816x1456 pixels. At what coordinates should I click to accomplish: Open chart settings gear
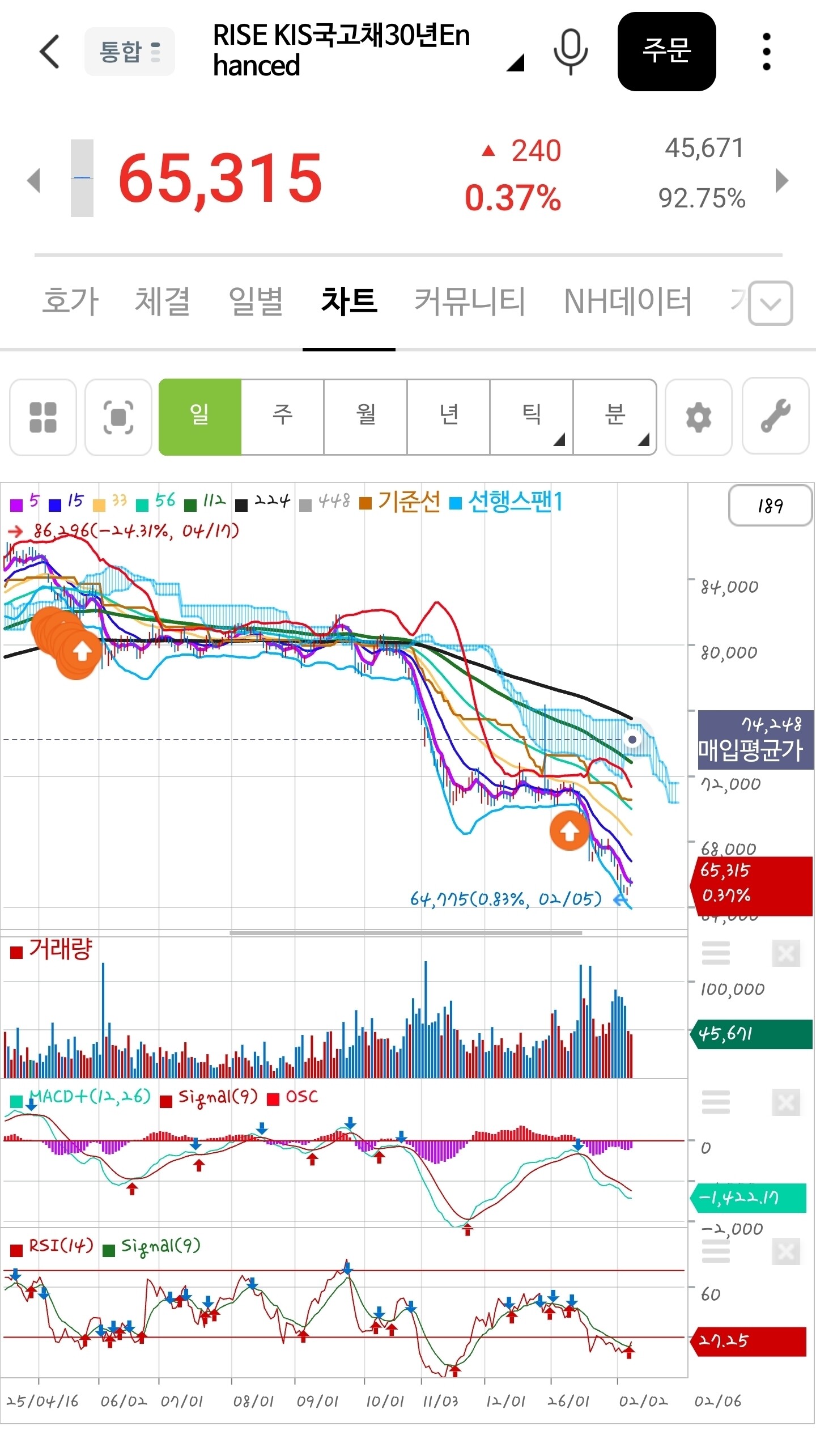(x=698, y=417)
